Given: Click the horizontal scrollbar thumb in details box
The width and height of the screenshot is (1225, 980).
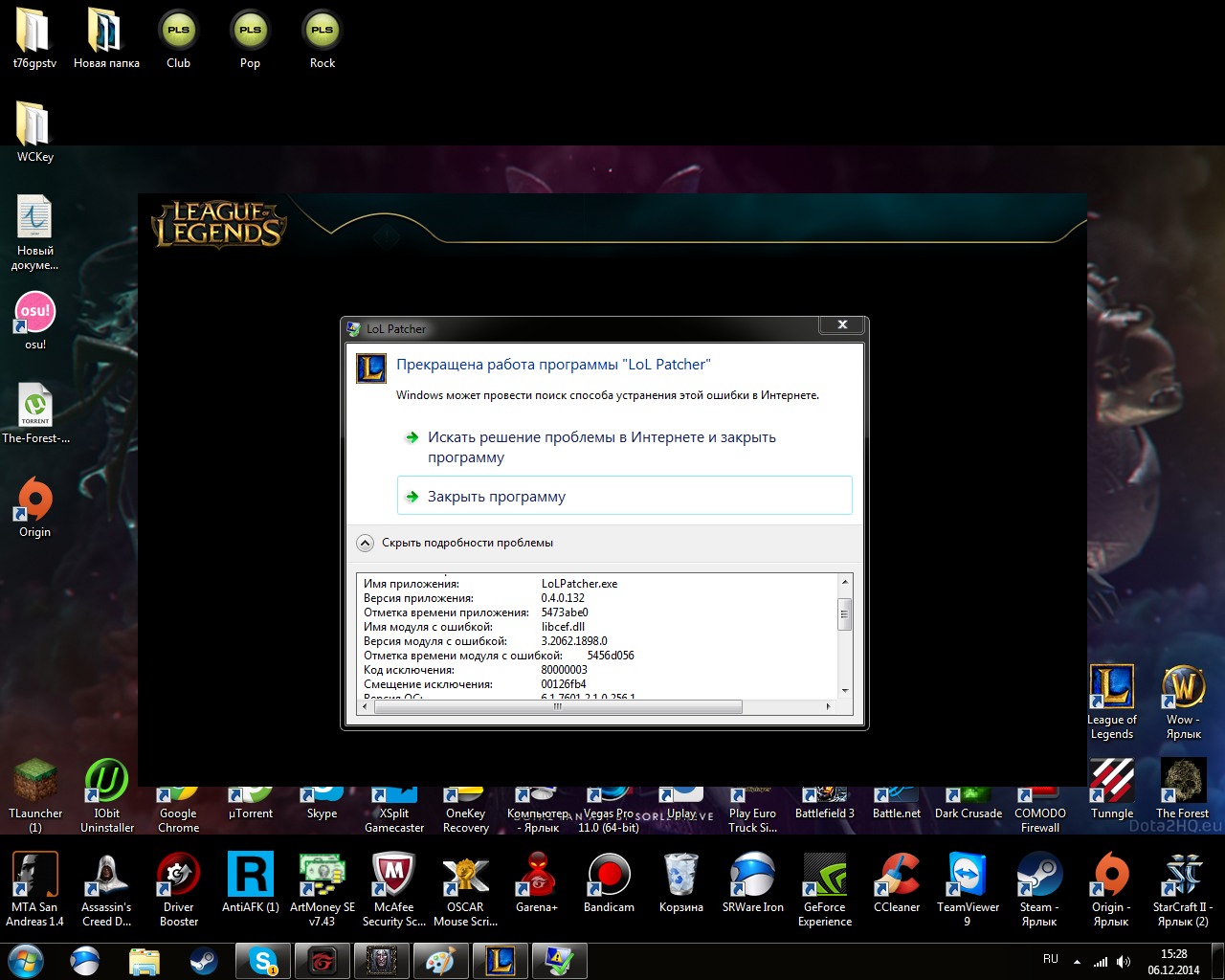Looking at the screenshot, I should pyautogui.click(x=558, y=706).
